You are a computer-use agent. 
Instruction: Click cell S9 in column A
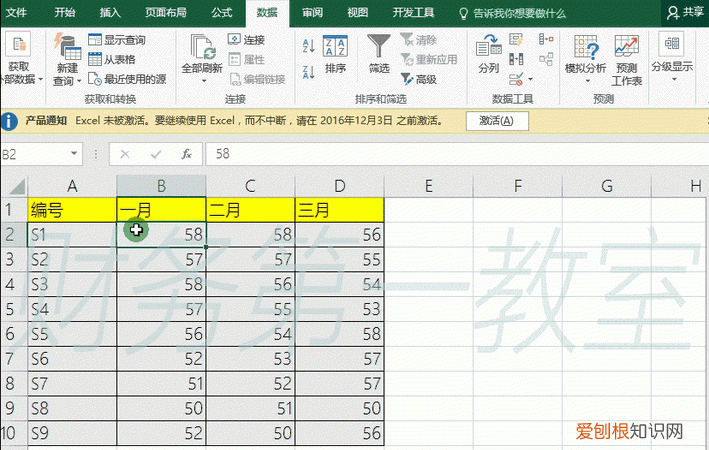click(x=72, y=433)
